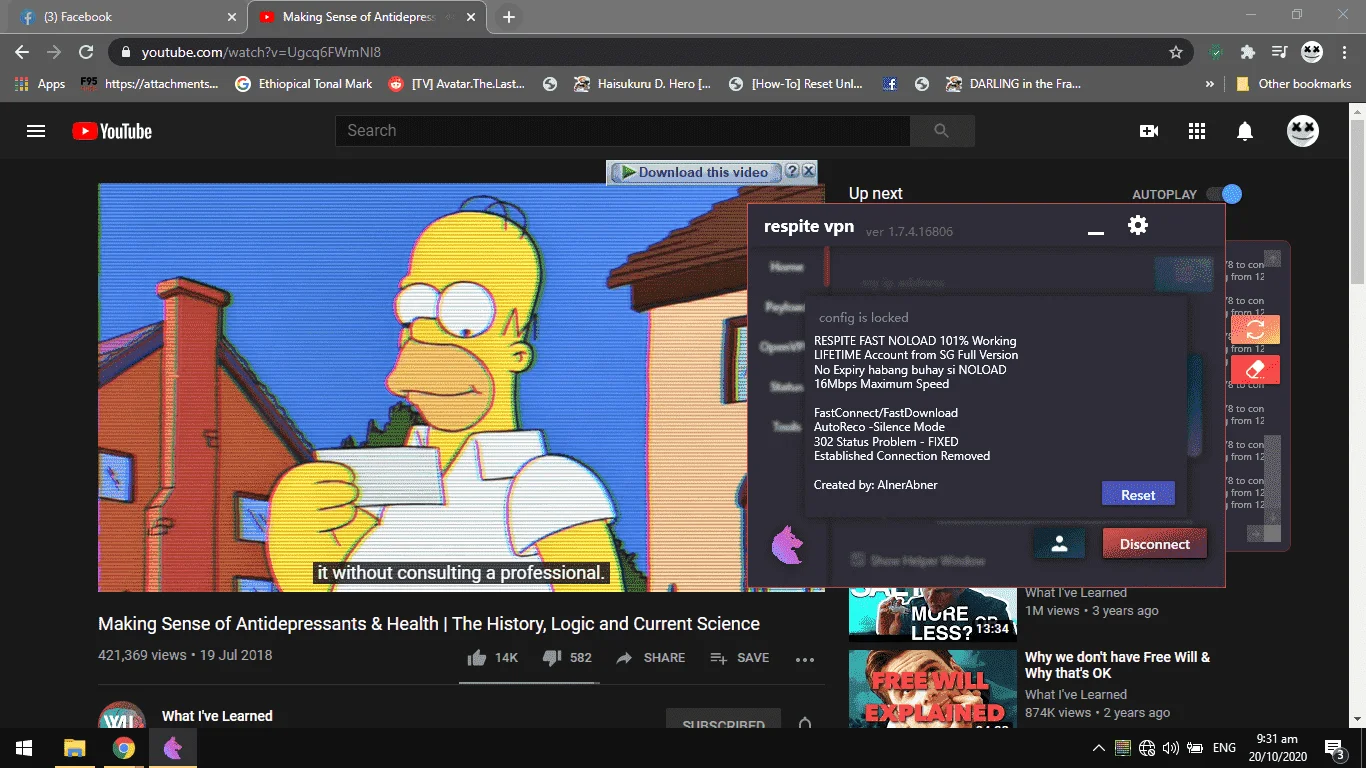1366x768 pixels.
Task: Focus the YouTube Search field
Action: tap(622, 131)
